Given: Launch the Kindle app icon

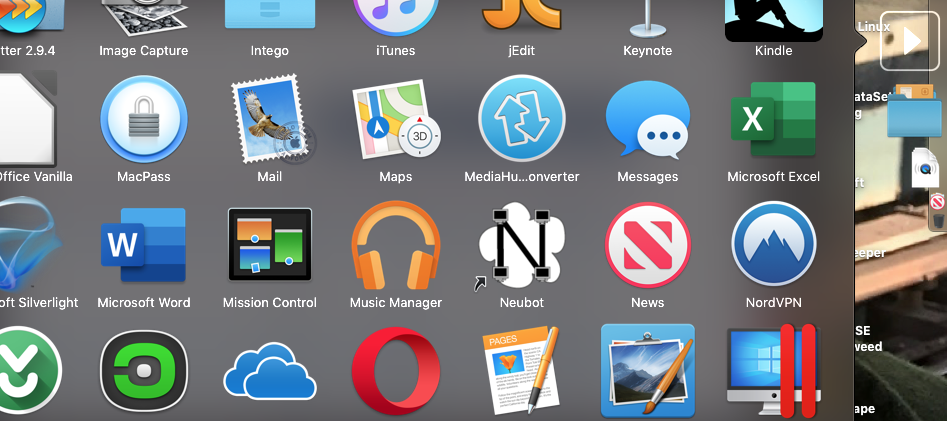Looking at the screenshot, I should [774, 20].
